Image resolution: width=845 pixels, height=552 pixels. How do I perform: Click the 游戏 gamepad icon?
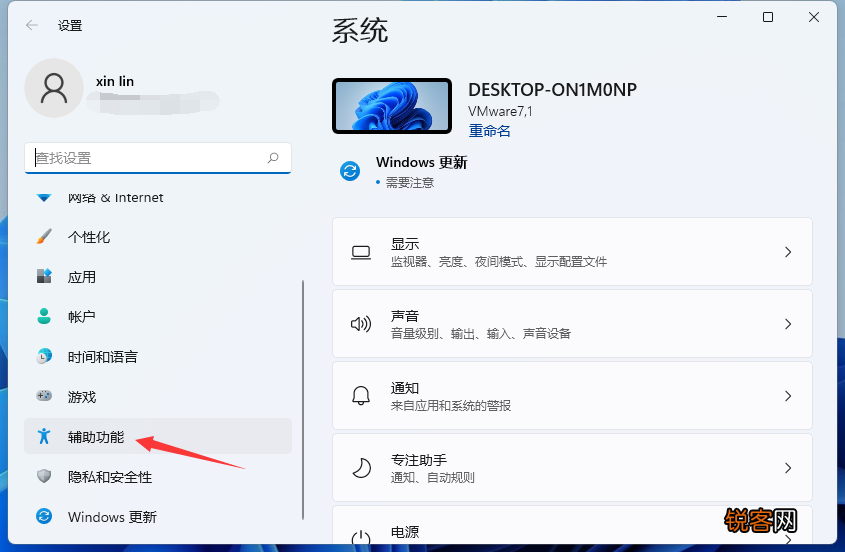[44, 396]
